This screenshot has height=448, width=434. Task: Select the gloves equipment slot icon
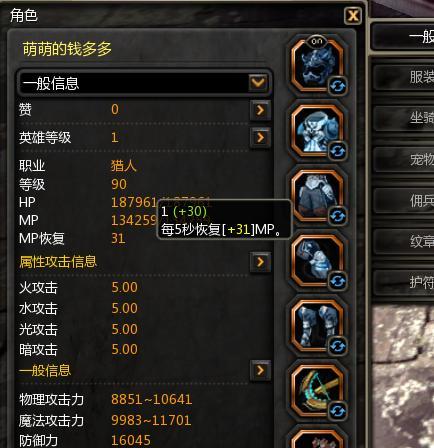pyautogui.click(x=317, y=261)
